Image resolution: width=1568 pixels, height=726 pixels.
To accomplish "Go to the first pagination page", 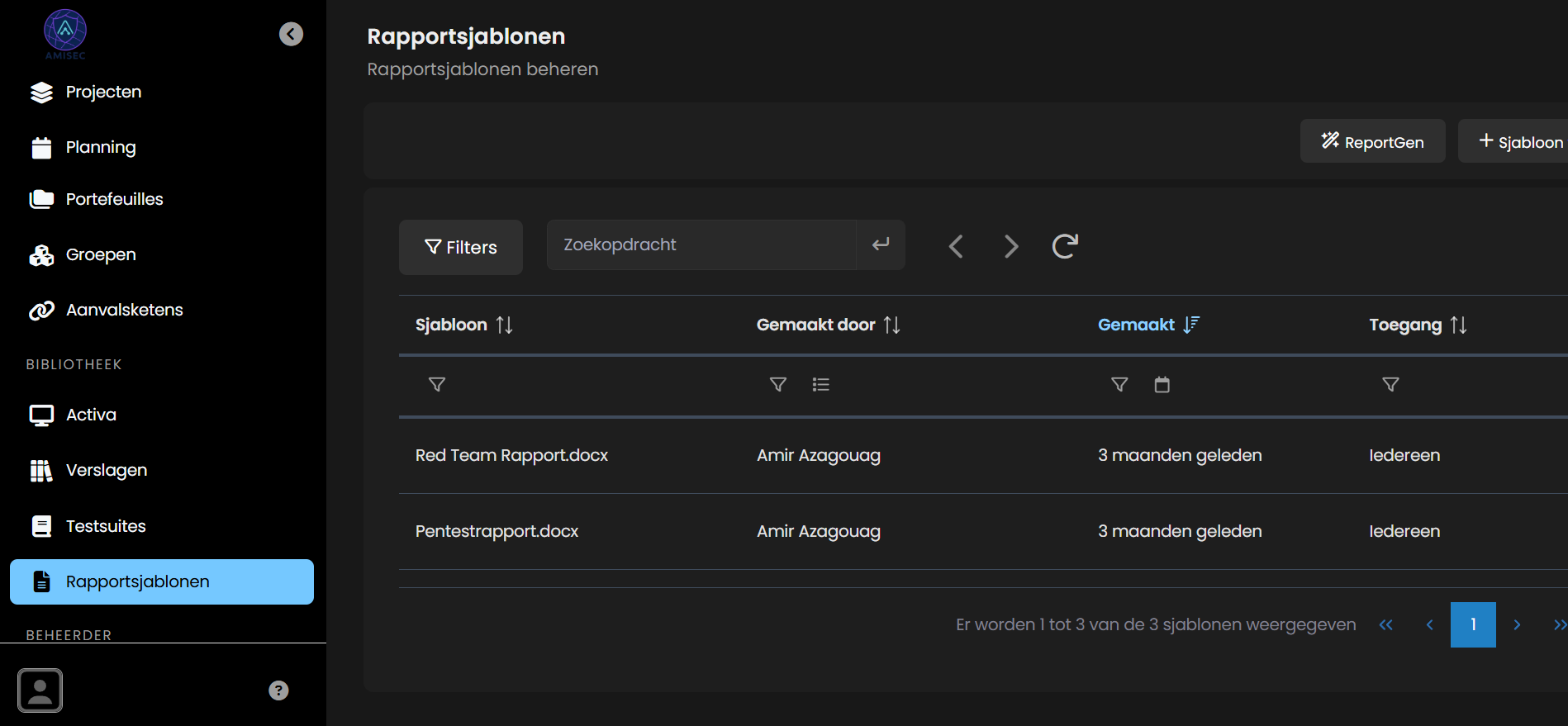I will click(x=1386, y=625).
